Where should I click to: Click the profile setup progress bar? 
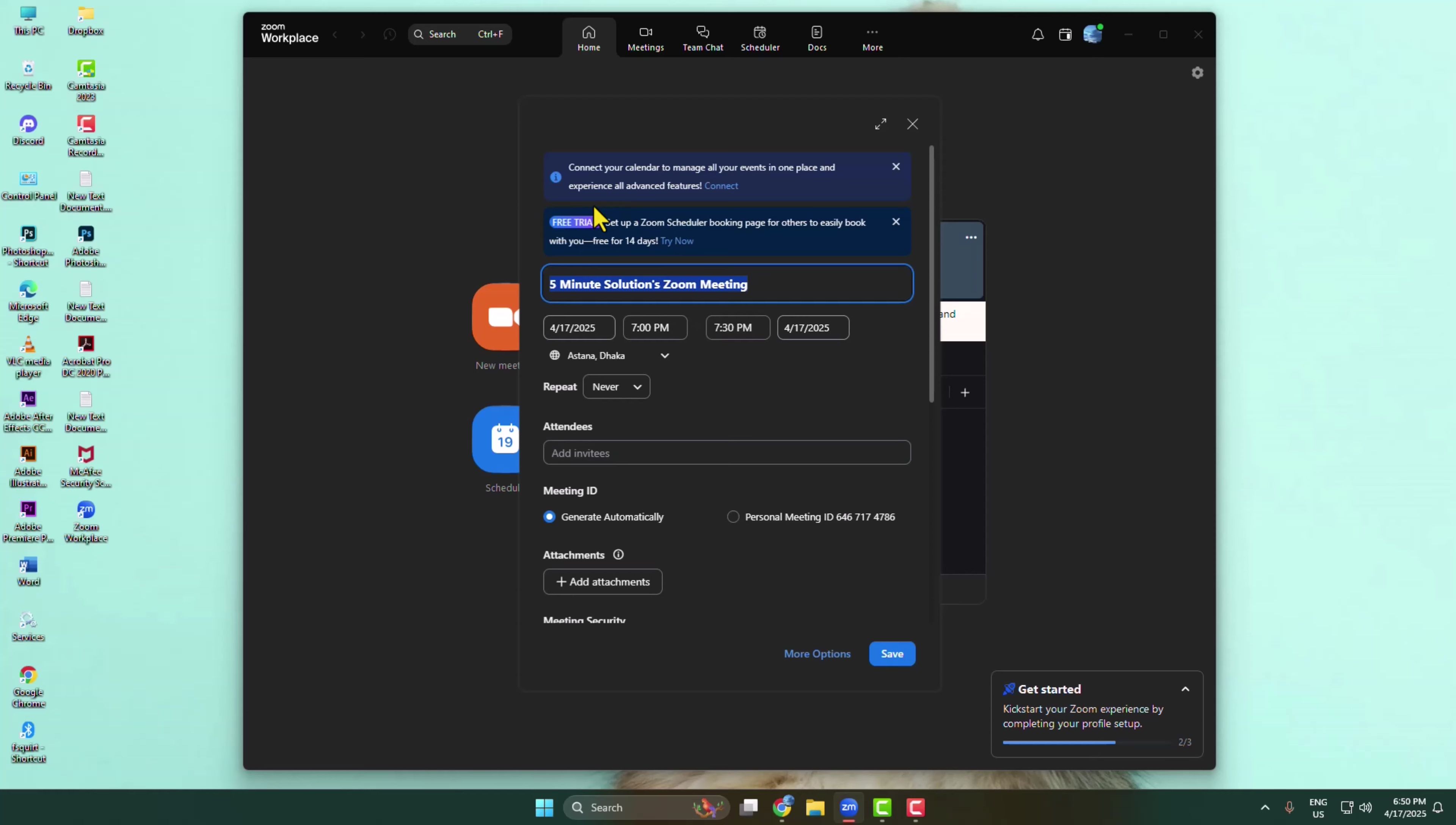[x=1087, y=742]
